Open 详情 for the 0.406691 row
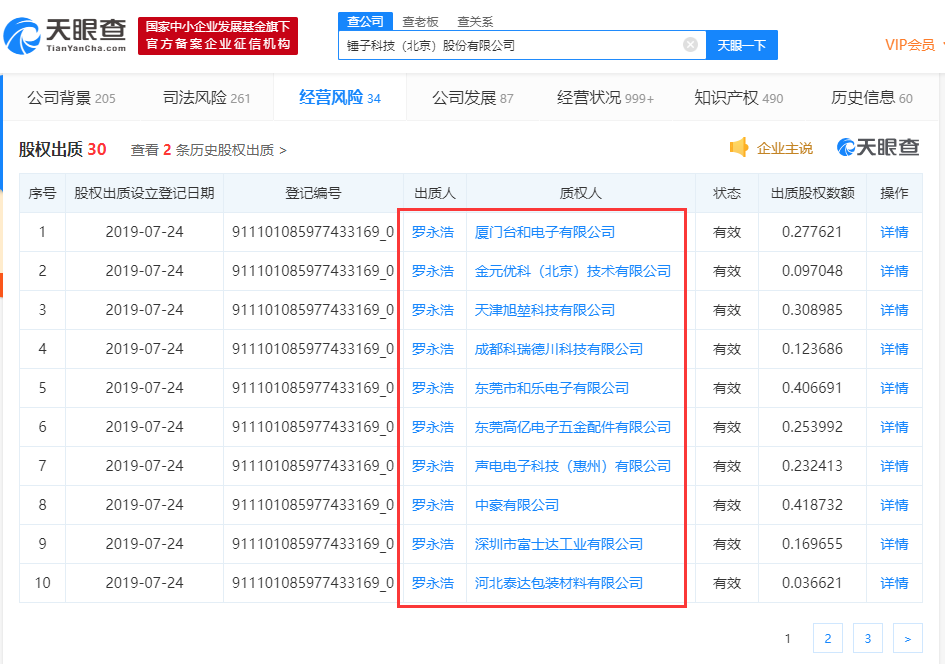 coord(894,388)
